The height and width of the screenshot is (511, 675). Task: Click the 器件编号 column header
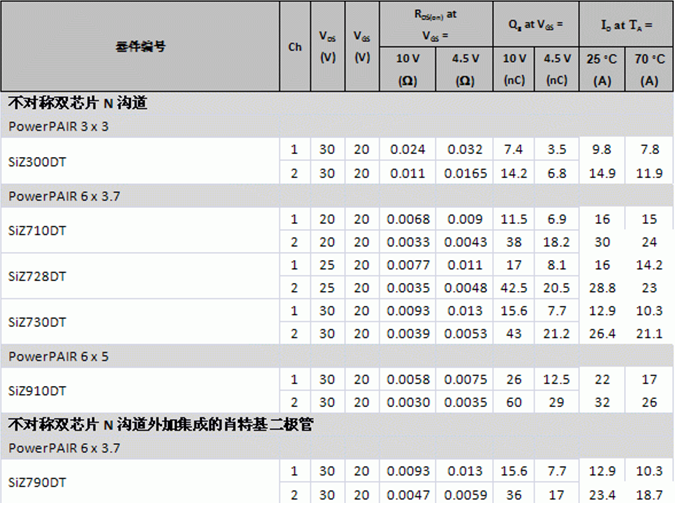point(140,47)
